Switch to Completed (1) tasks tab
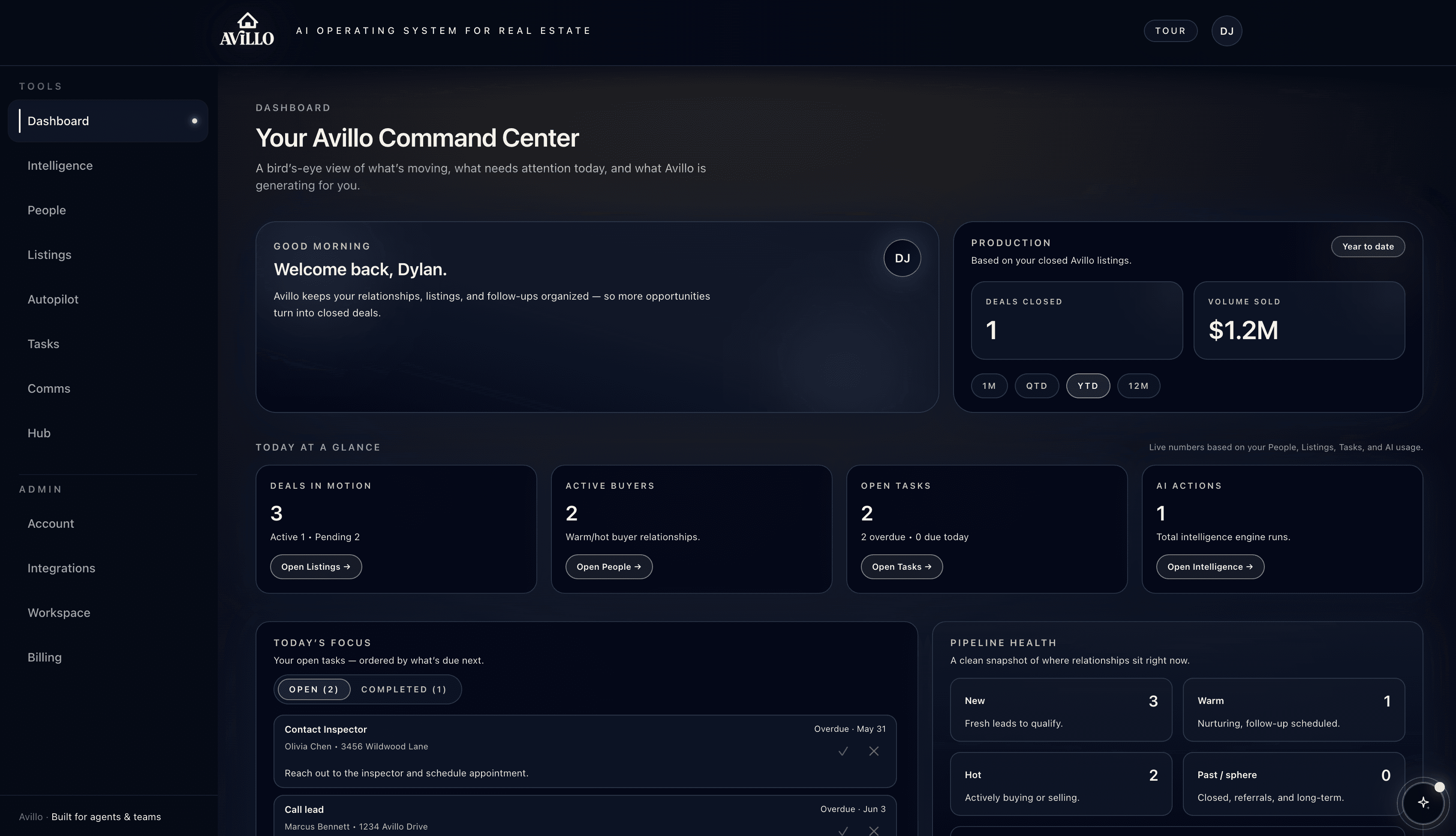Screen dimensions: 1456x836 (403, 689)
